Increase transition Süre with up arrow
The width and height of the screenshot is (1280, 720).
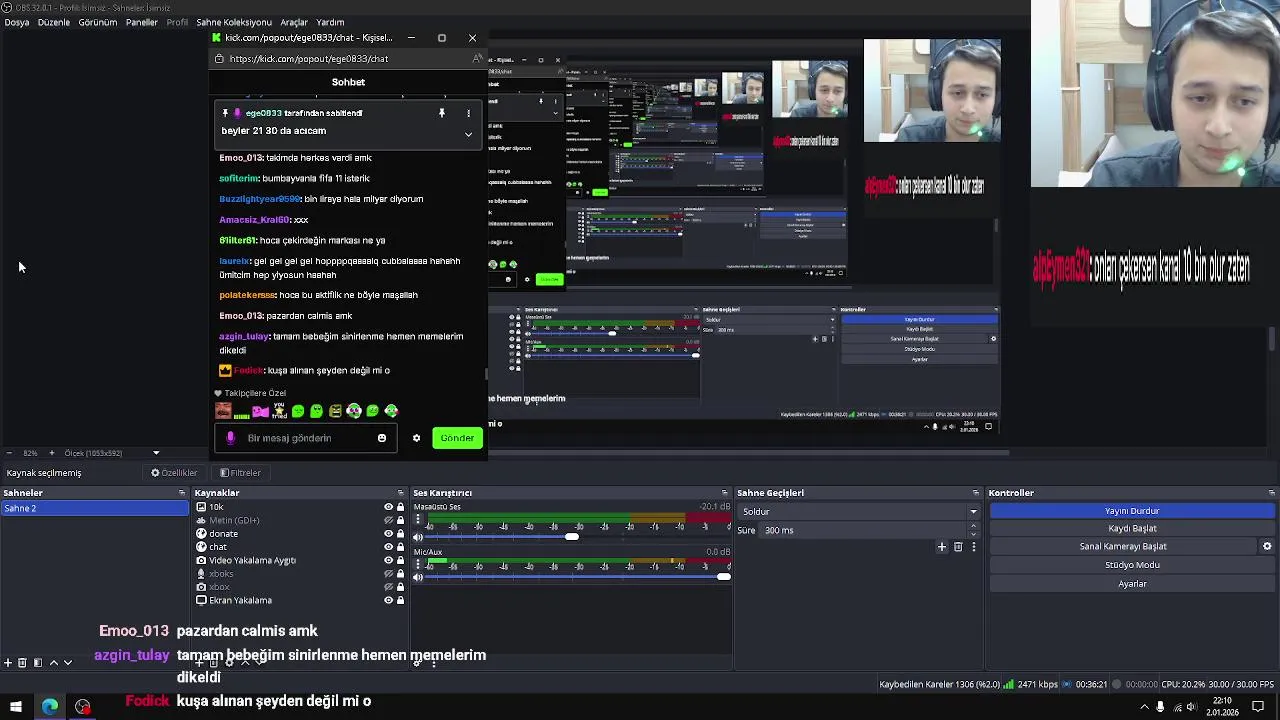click(x=973, y=527)
